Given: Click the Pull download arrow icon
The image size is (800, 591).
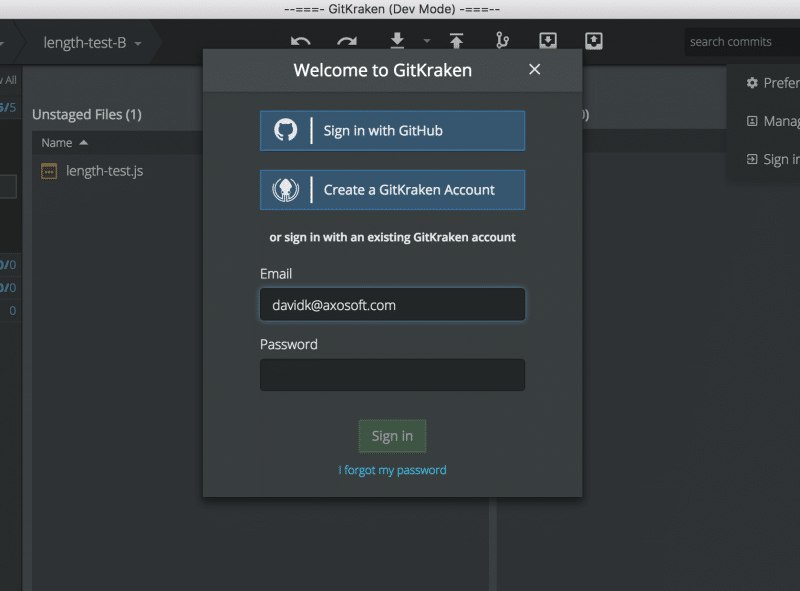Looking at the screenshot, I should [397, 40].
